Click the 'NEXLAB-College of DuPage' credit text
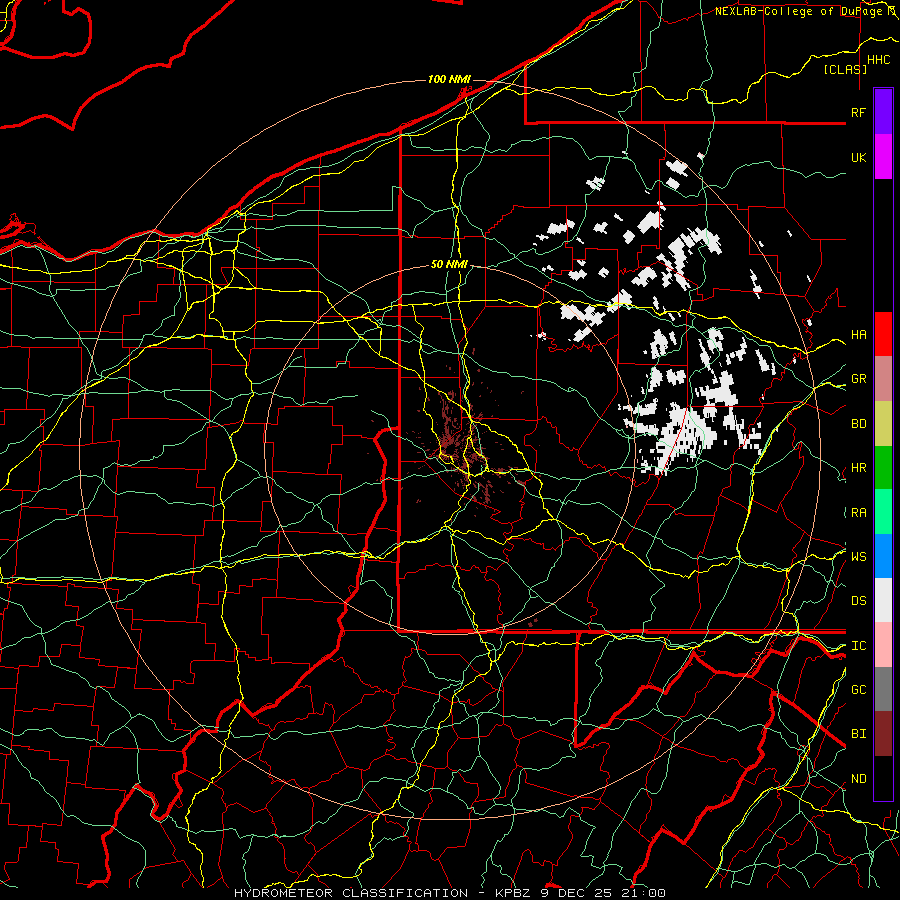 (800, 11)
